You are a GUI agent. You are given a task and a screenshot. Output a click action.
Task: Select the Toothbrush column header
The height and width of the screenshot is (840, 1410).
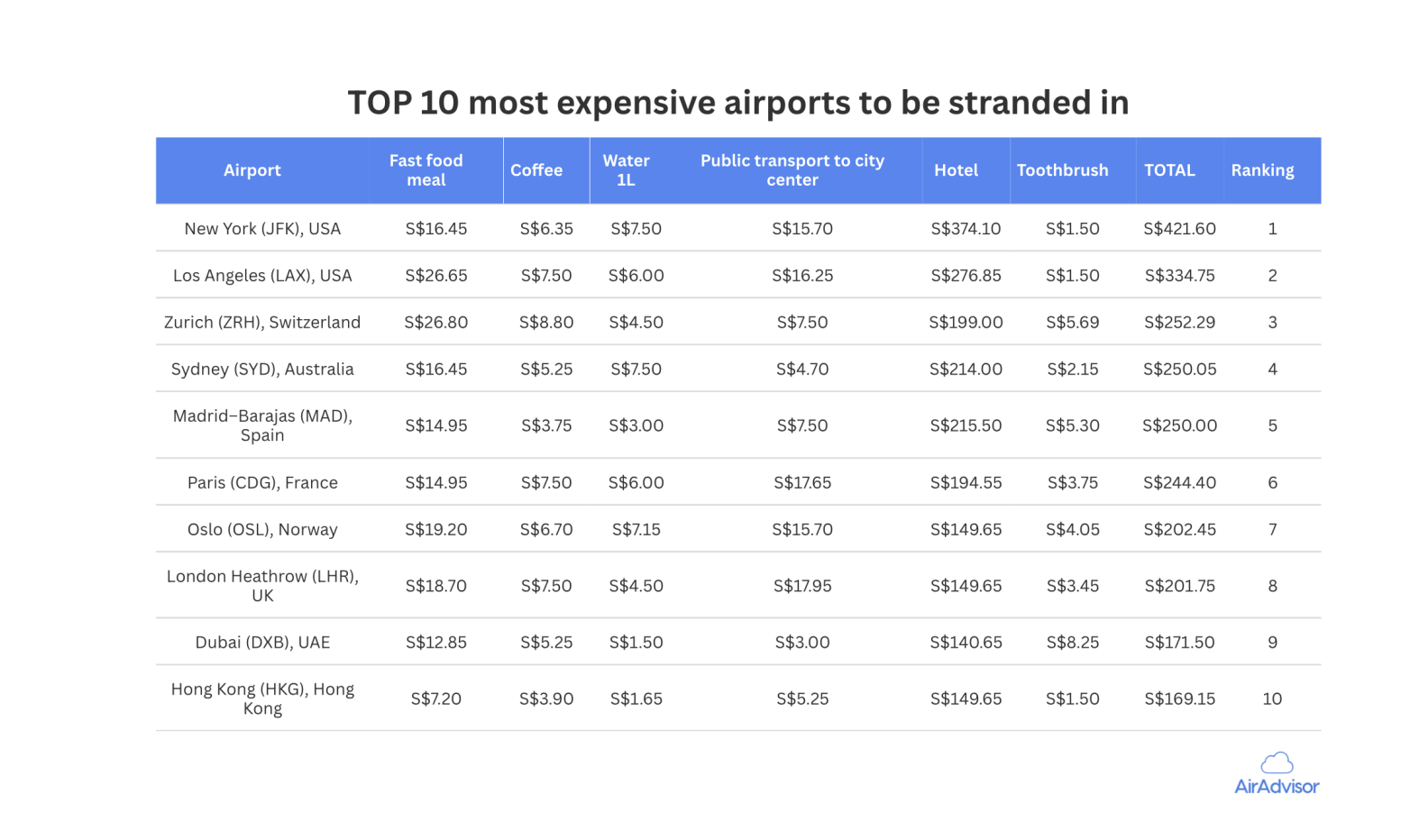click(1062, 170)
